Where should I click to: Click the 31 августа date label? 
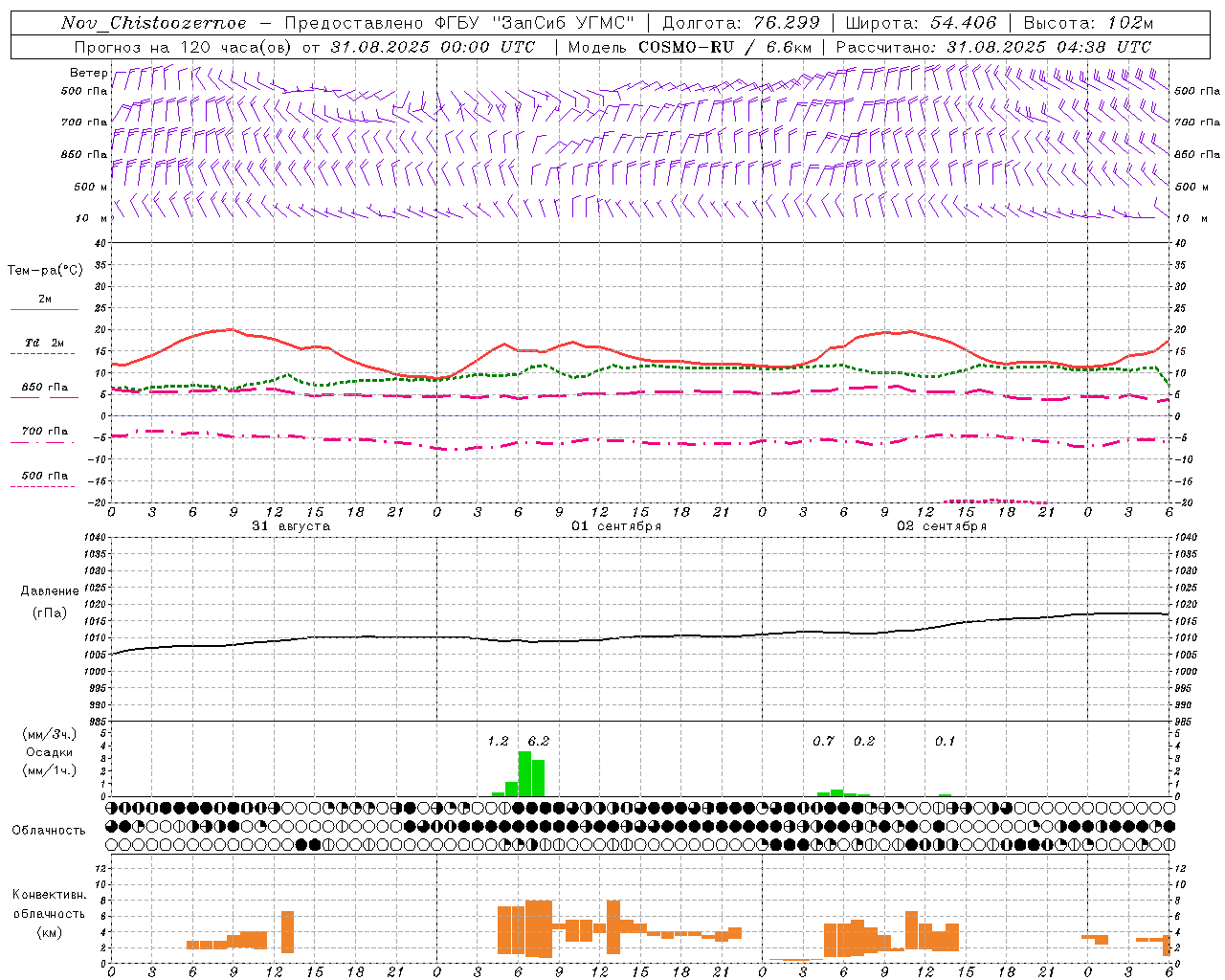click(291, 526)
